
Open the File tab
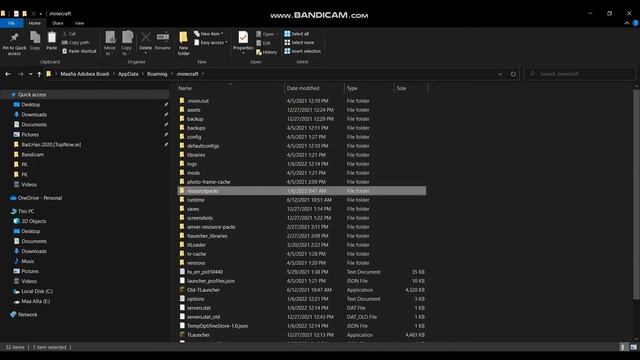tap(11, 23)
